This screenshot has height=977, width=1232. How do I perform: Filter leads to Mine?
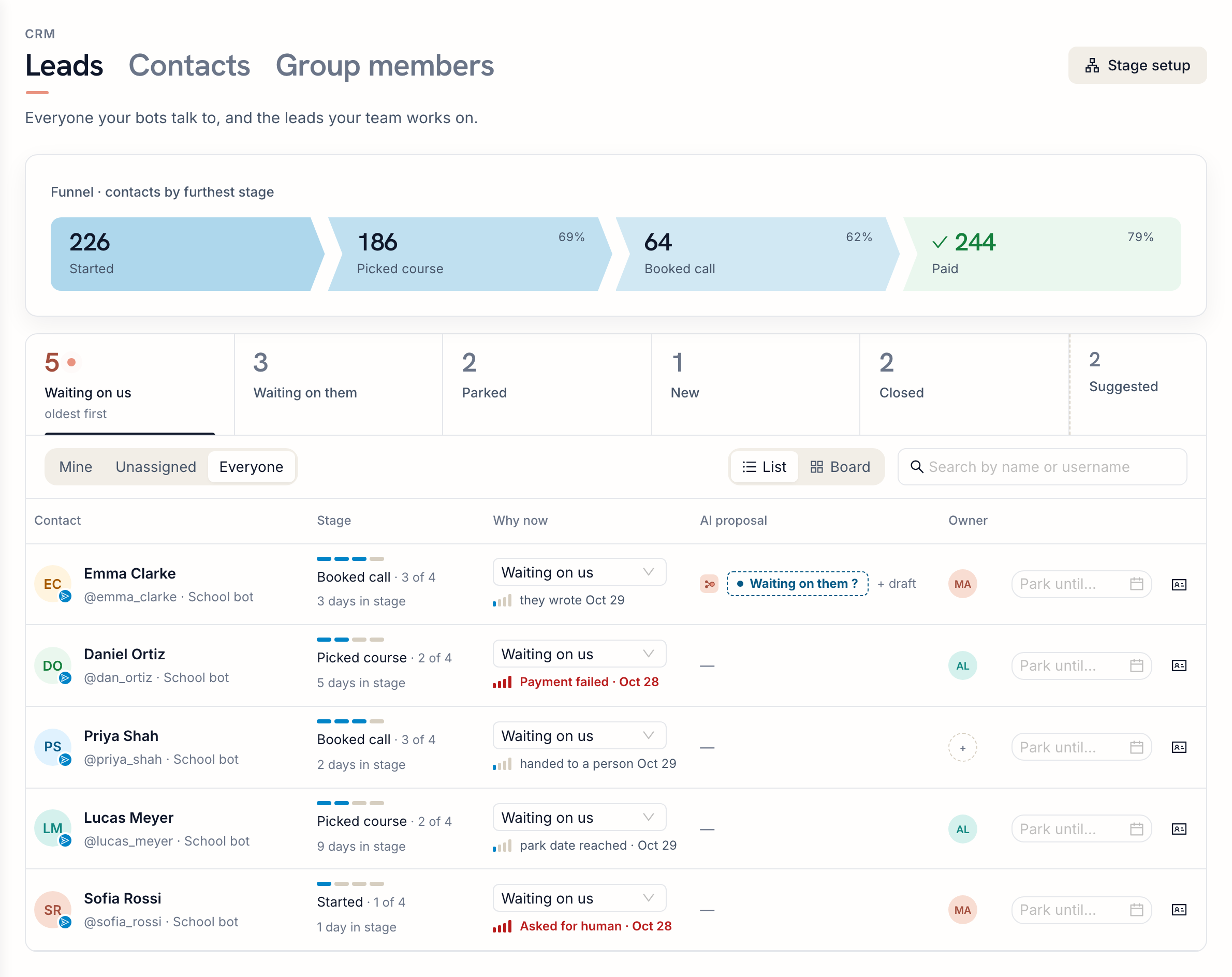tap(76, 467)
